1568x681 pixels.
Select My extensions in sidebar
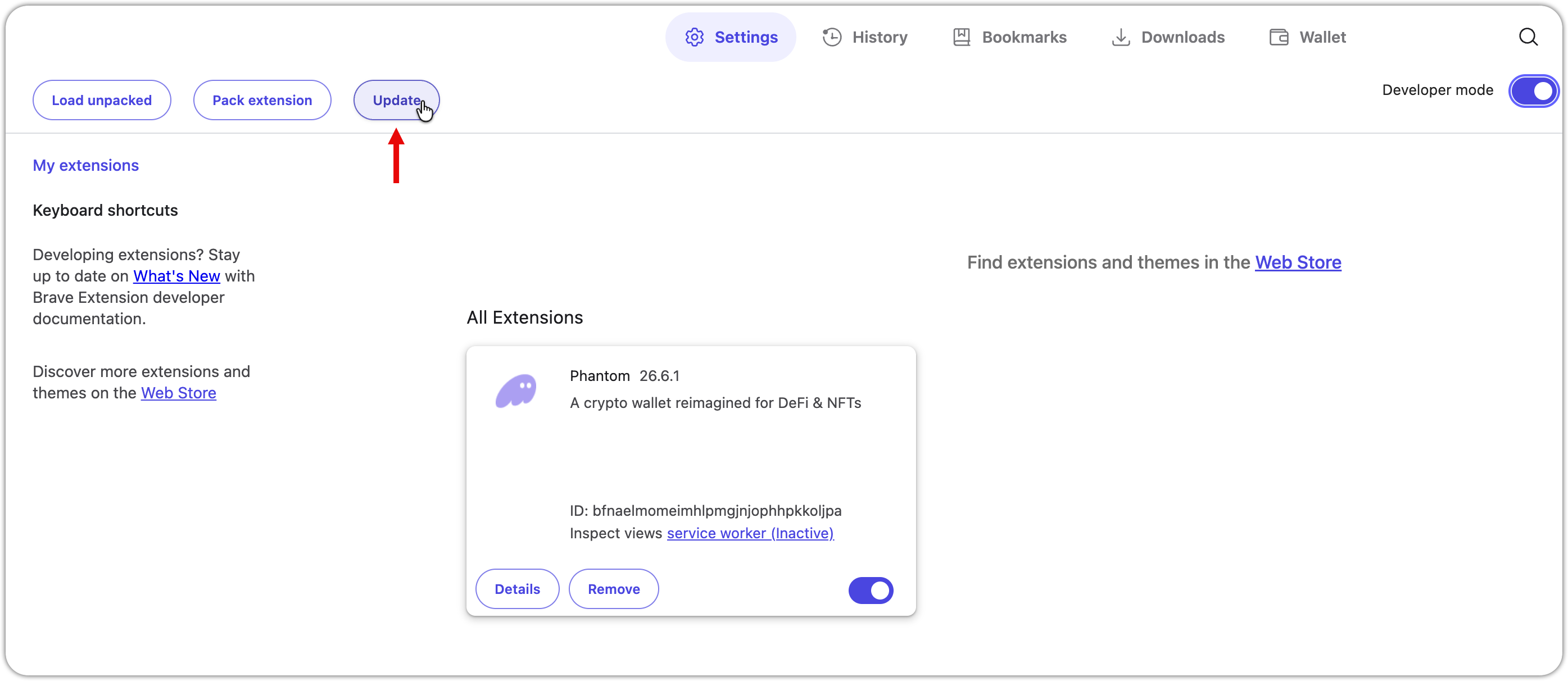(x=86, y=166)
